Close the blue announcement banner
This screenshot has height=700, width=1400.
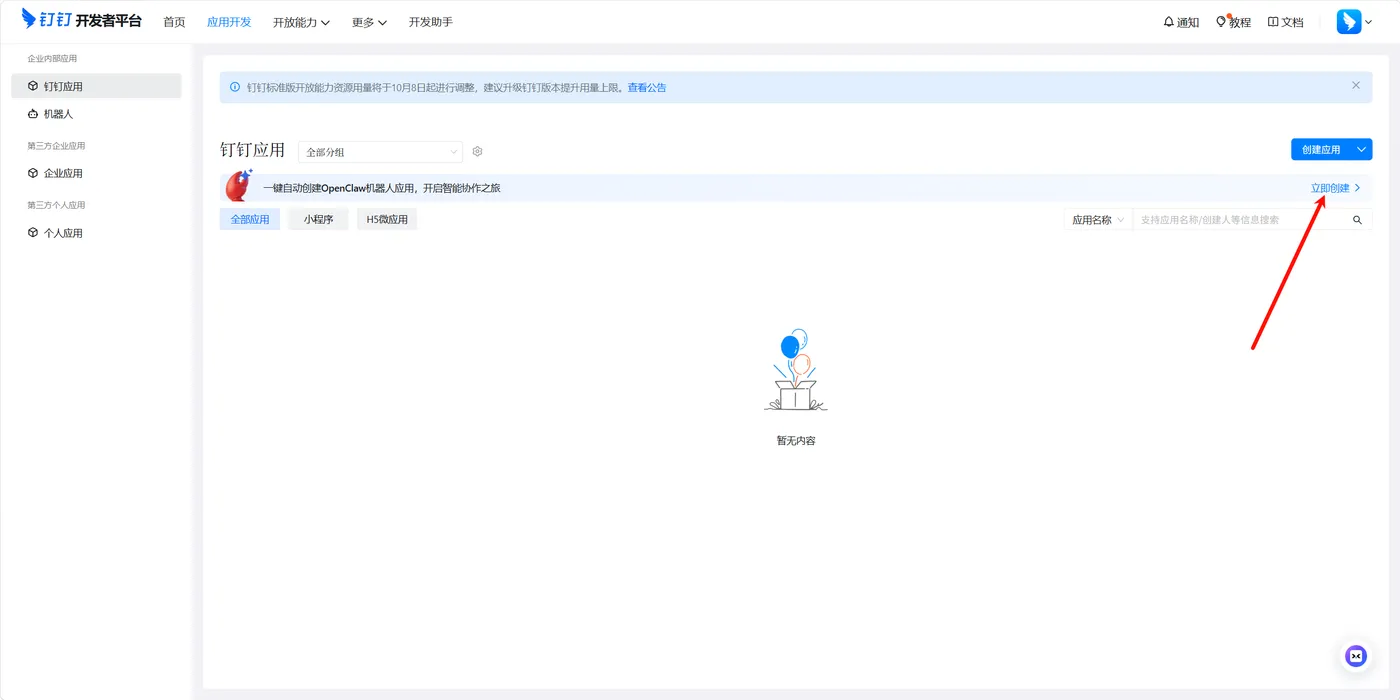[x=1356, y=86]
